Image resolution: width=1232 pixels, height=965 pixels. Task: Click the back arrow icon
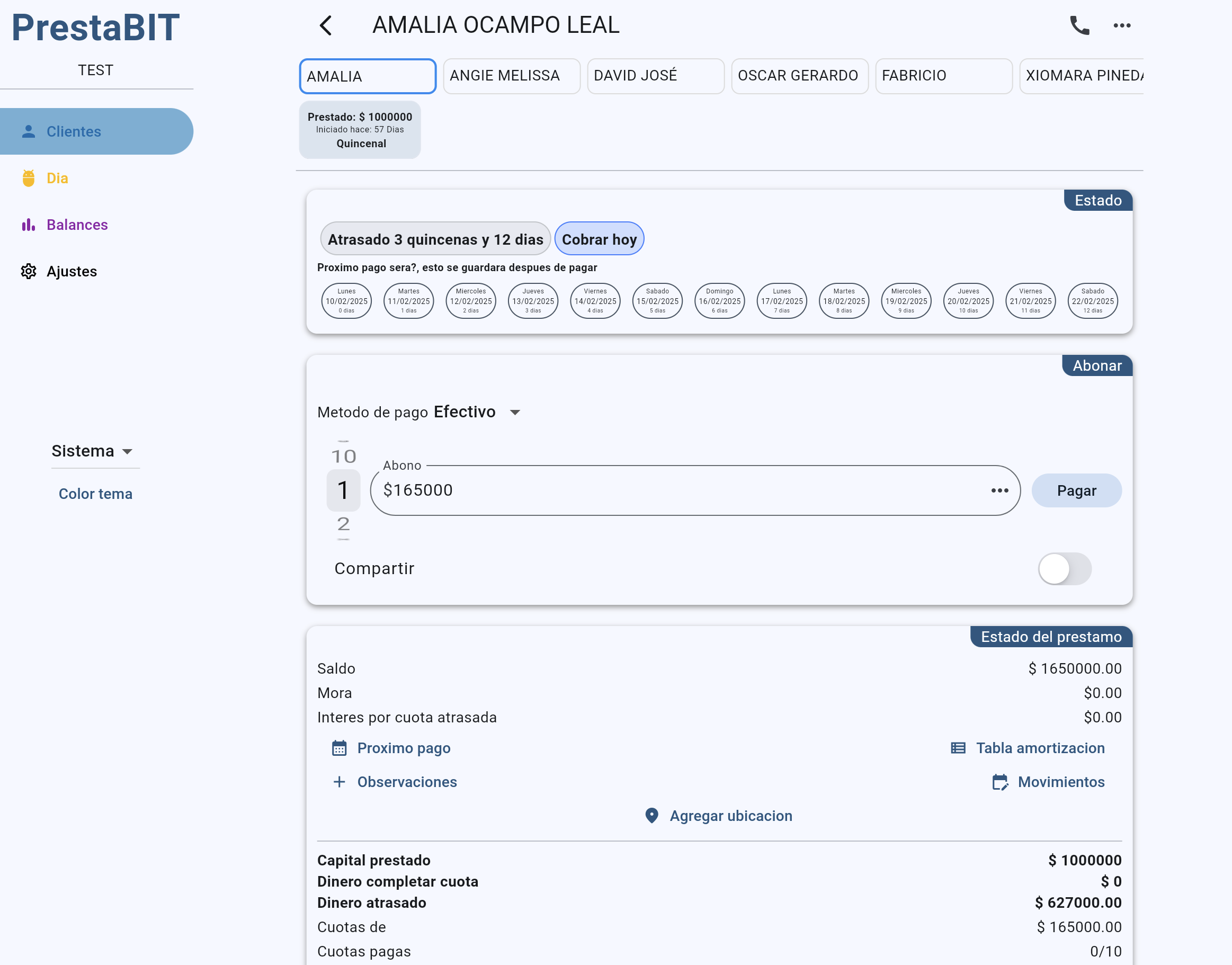326,25
